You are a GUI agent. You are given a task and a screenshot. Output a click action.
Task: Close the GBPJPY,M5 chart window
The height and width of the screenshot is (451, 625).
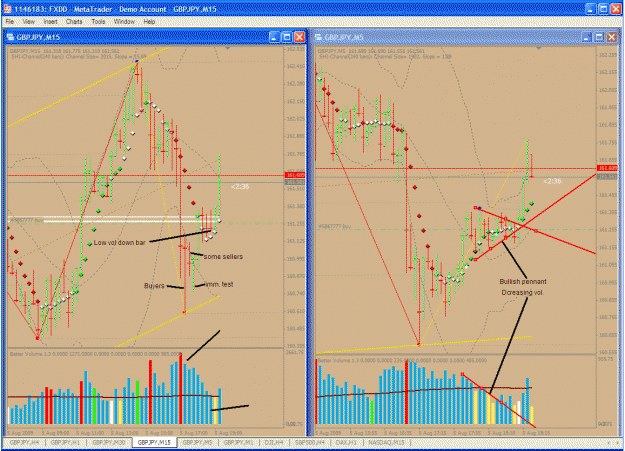612,37
